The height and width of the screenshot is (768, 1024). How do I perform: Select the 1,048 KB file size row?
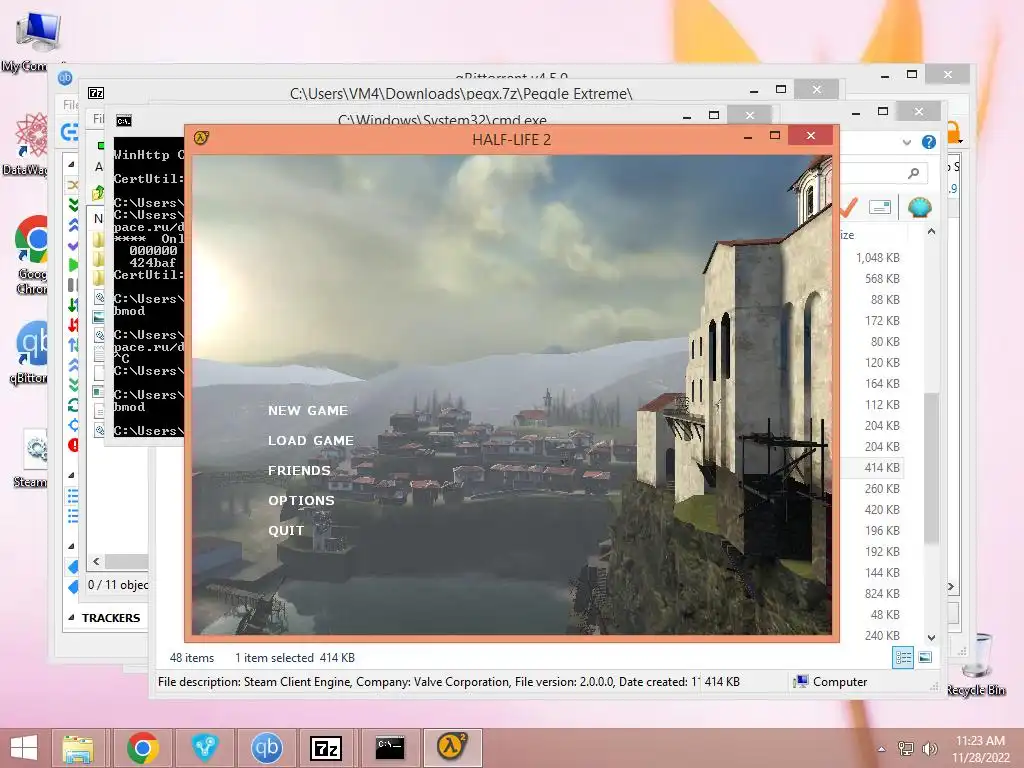click(878, 258)
